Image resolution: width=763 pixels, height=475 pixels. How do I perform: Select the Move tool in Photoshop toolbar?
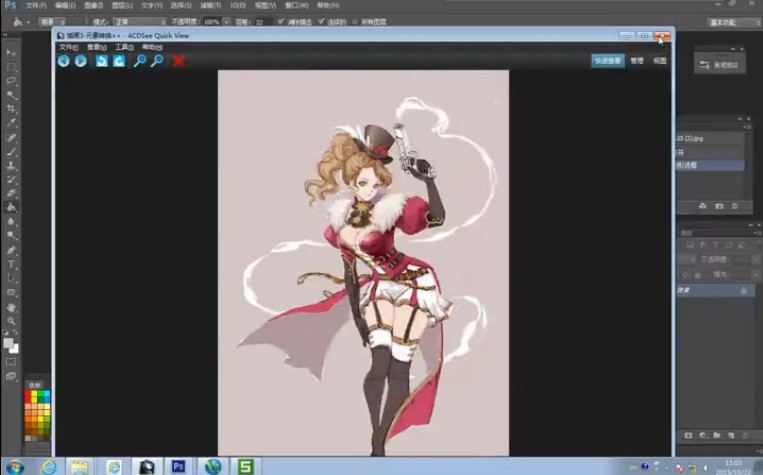point(11,53)
